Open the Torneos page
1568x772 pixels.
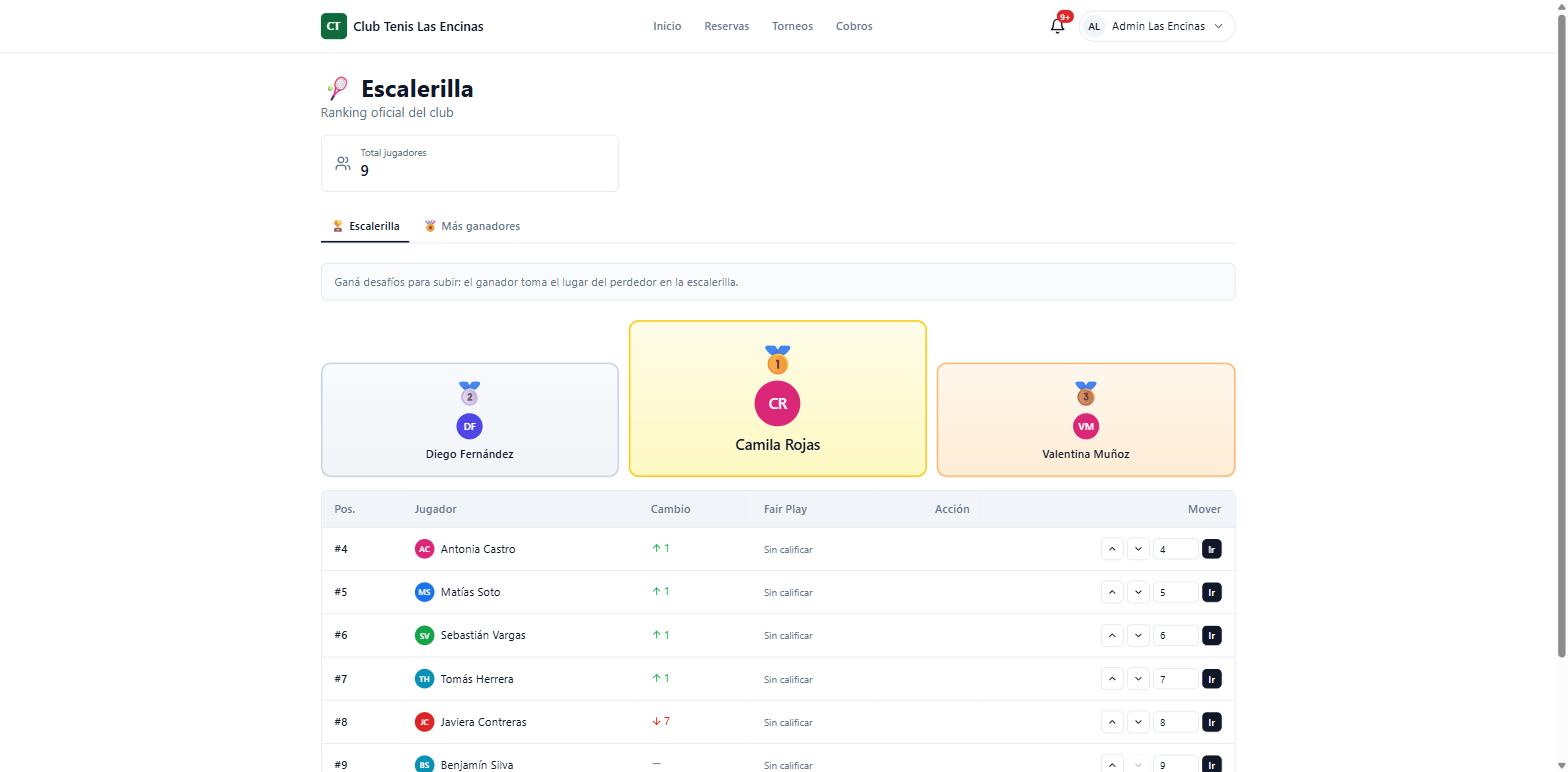coord(792,26)
